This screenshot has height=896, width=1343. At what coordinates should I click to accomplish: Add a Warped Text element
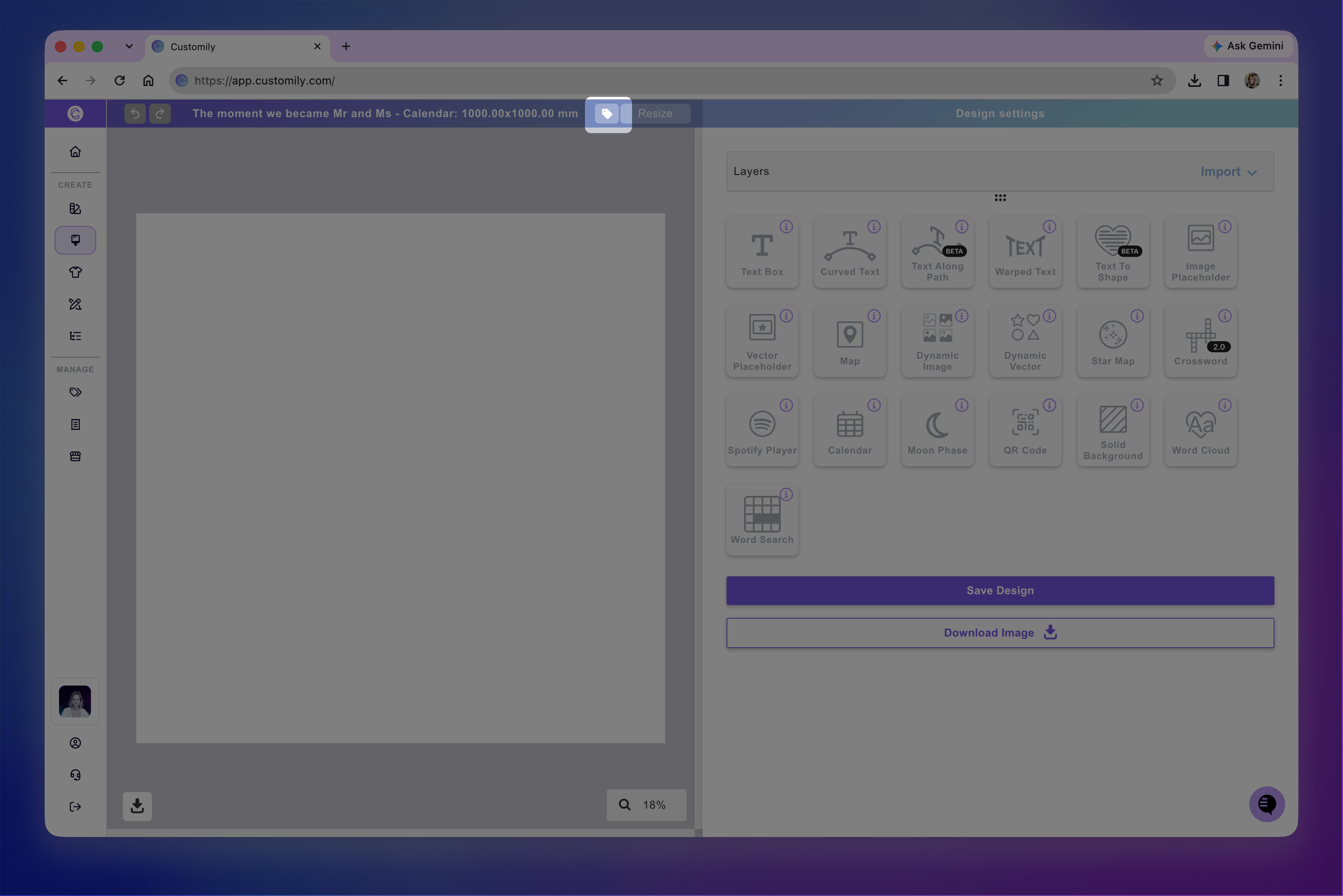[x=1026, y=252]
